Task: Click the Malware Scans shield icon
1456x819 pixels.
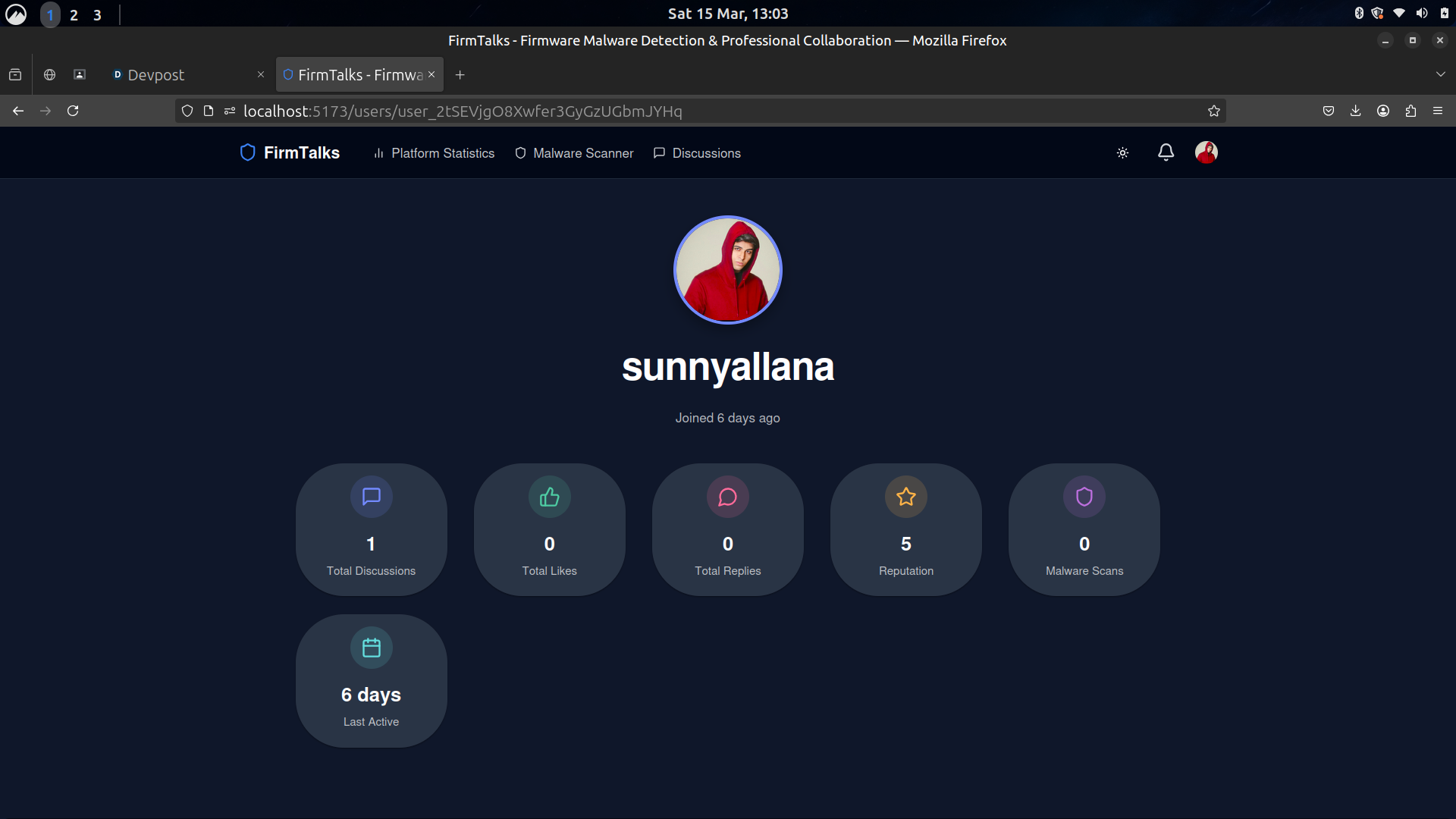Action: point(1084,497)
